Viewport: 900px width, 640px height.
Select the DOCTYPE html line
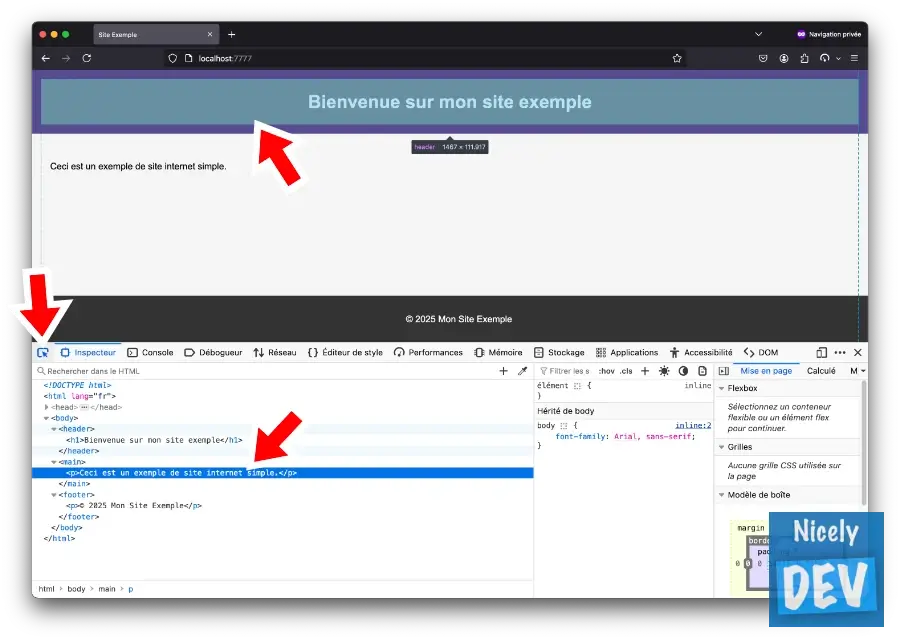77,385
